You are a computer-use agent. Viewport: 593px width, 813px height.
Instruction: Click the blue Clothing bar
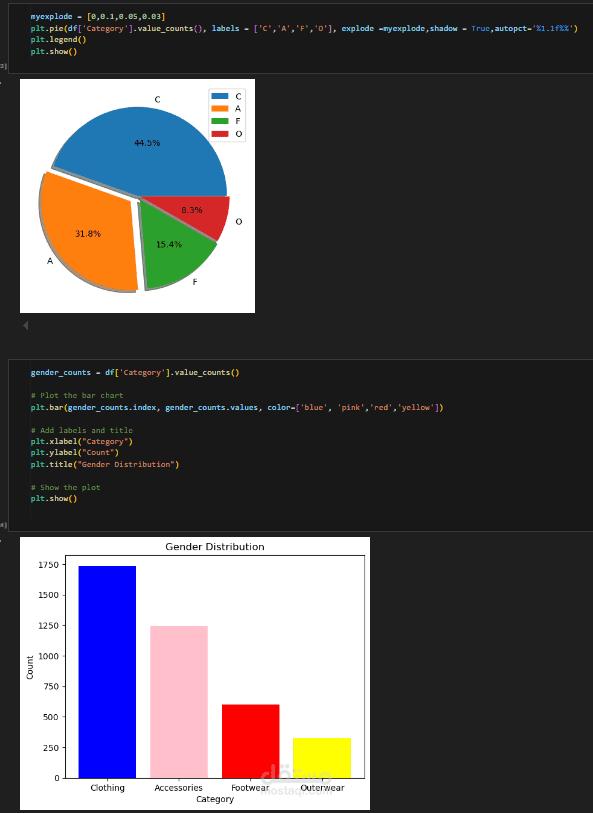tap(107, 672)
